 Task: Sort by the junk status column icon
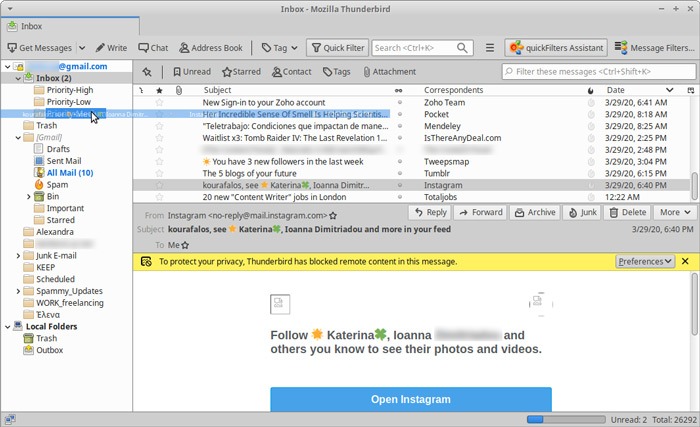point(591,90)
